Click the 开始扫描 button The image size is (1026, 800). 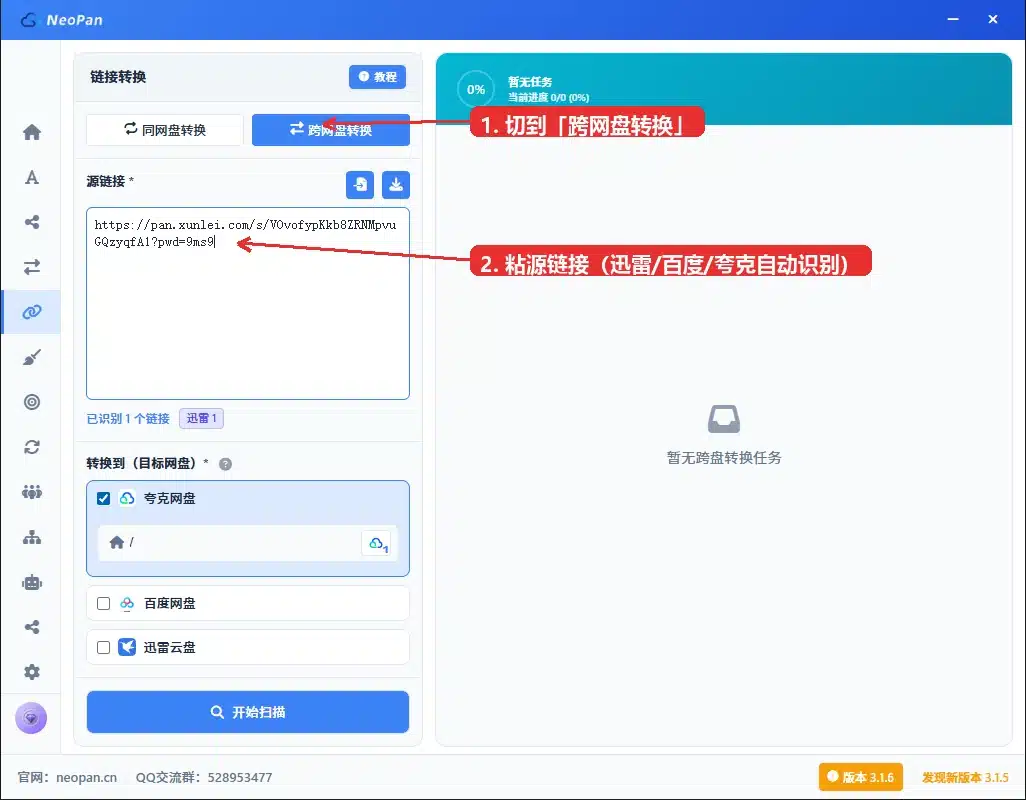click(x=248, y=712)
